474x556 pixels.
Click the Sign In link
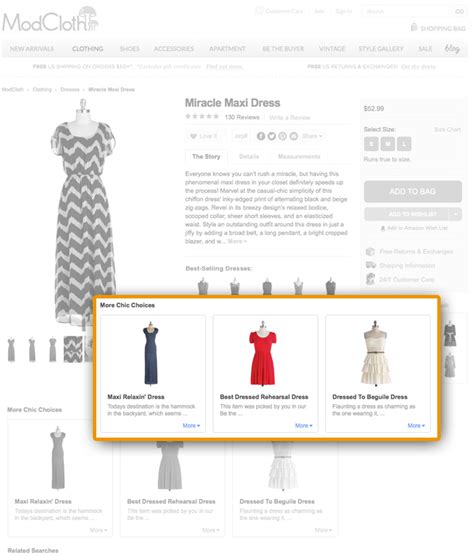(x=344, y=11)
